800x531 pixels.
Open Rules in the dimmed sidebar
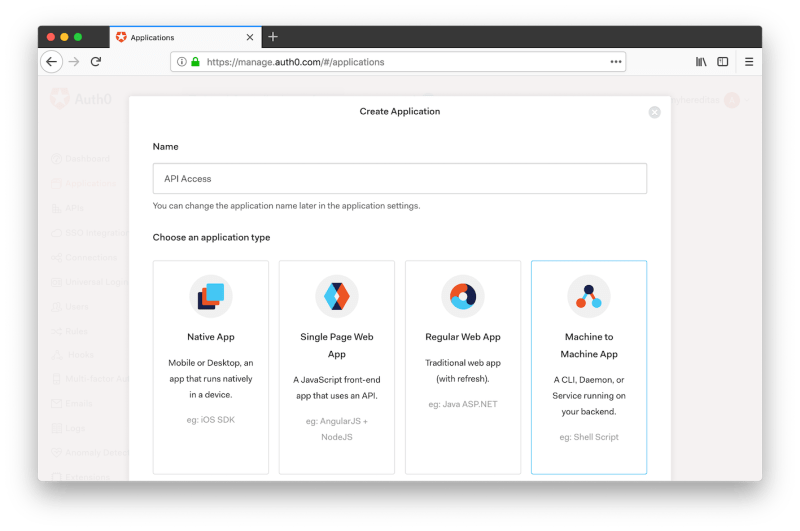(69, 331)
